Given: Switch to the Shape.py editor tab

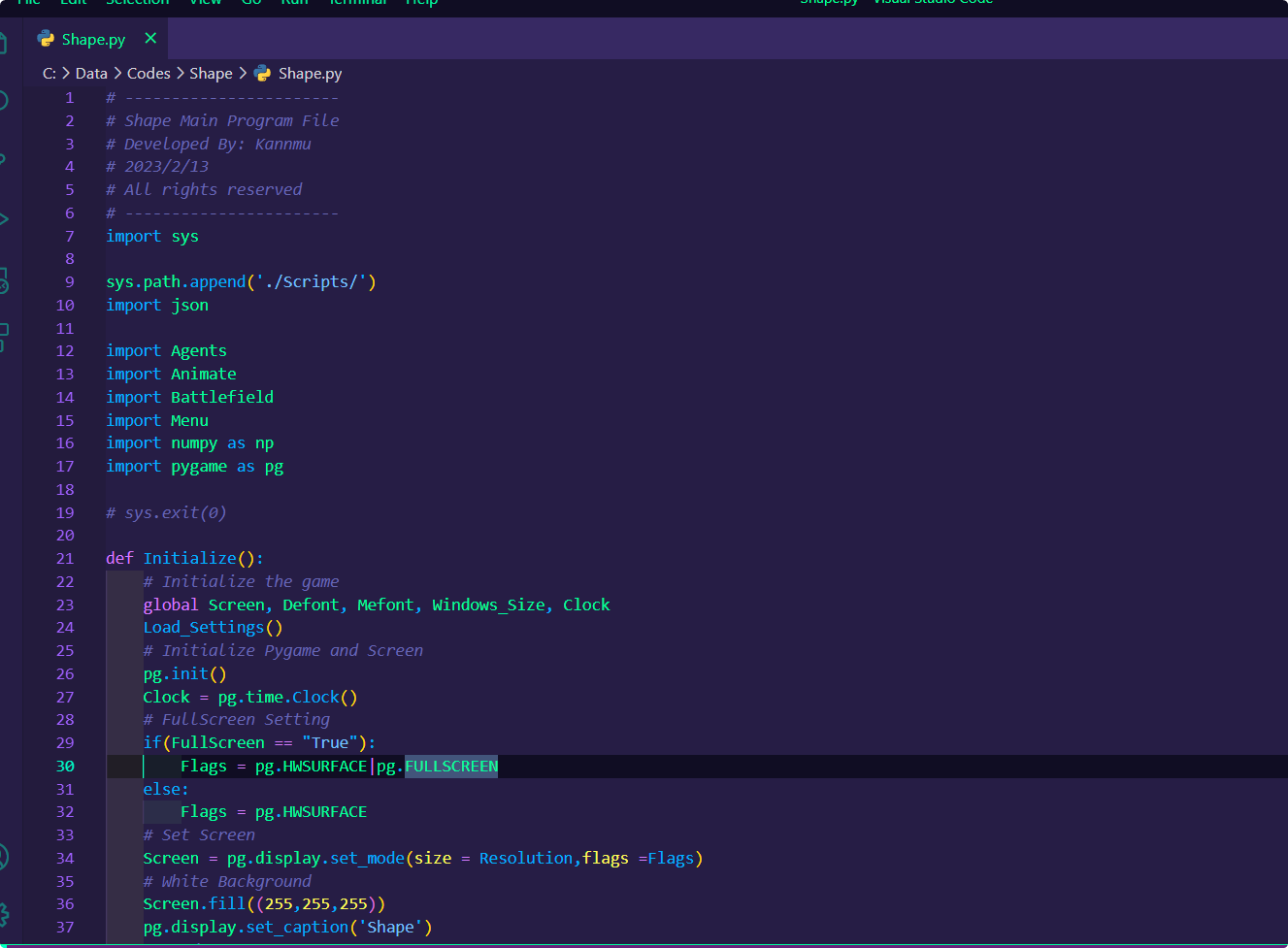Looking at the screenshot, I should point(94,39).
